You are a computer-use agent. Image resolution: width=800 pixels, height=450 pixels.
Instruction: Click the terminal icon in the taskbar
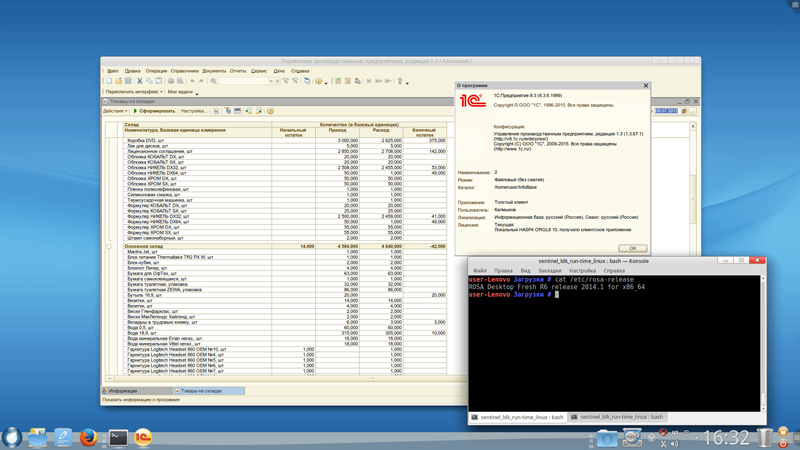(118, 438)
